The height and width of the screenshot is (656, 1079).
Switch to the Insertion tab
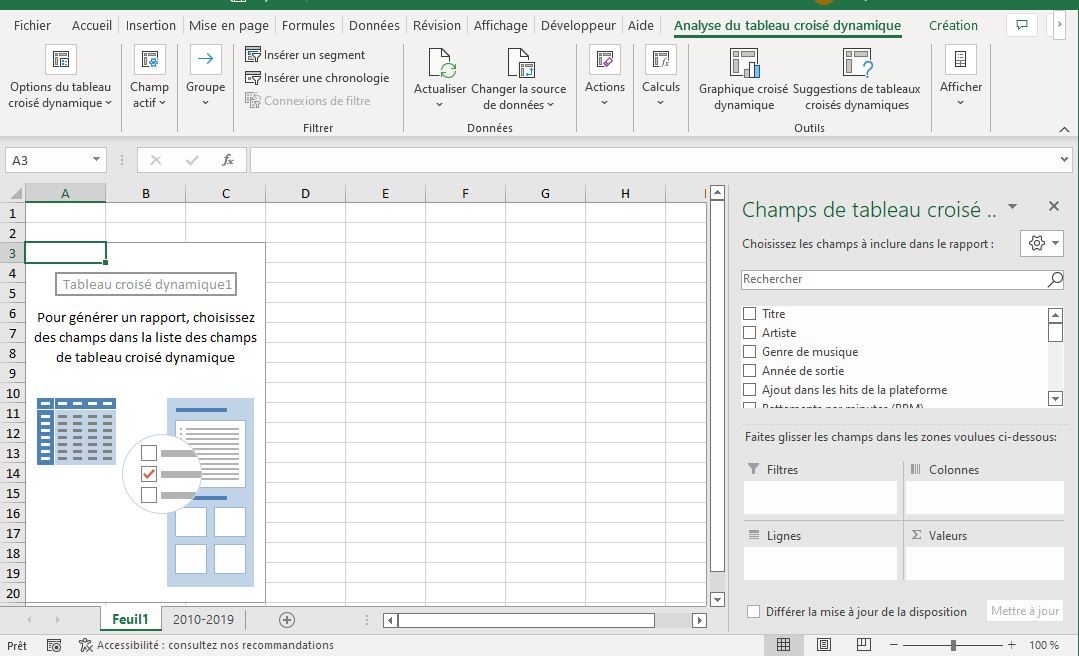[151, 25]
